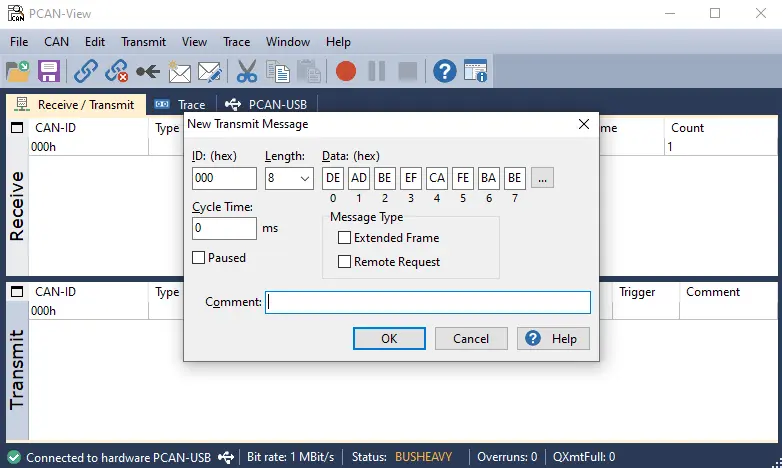Image resolution: width=782 pixels, height=468 pixels.
Task: Switch to the Trace tab
Action: [181, 104]
